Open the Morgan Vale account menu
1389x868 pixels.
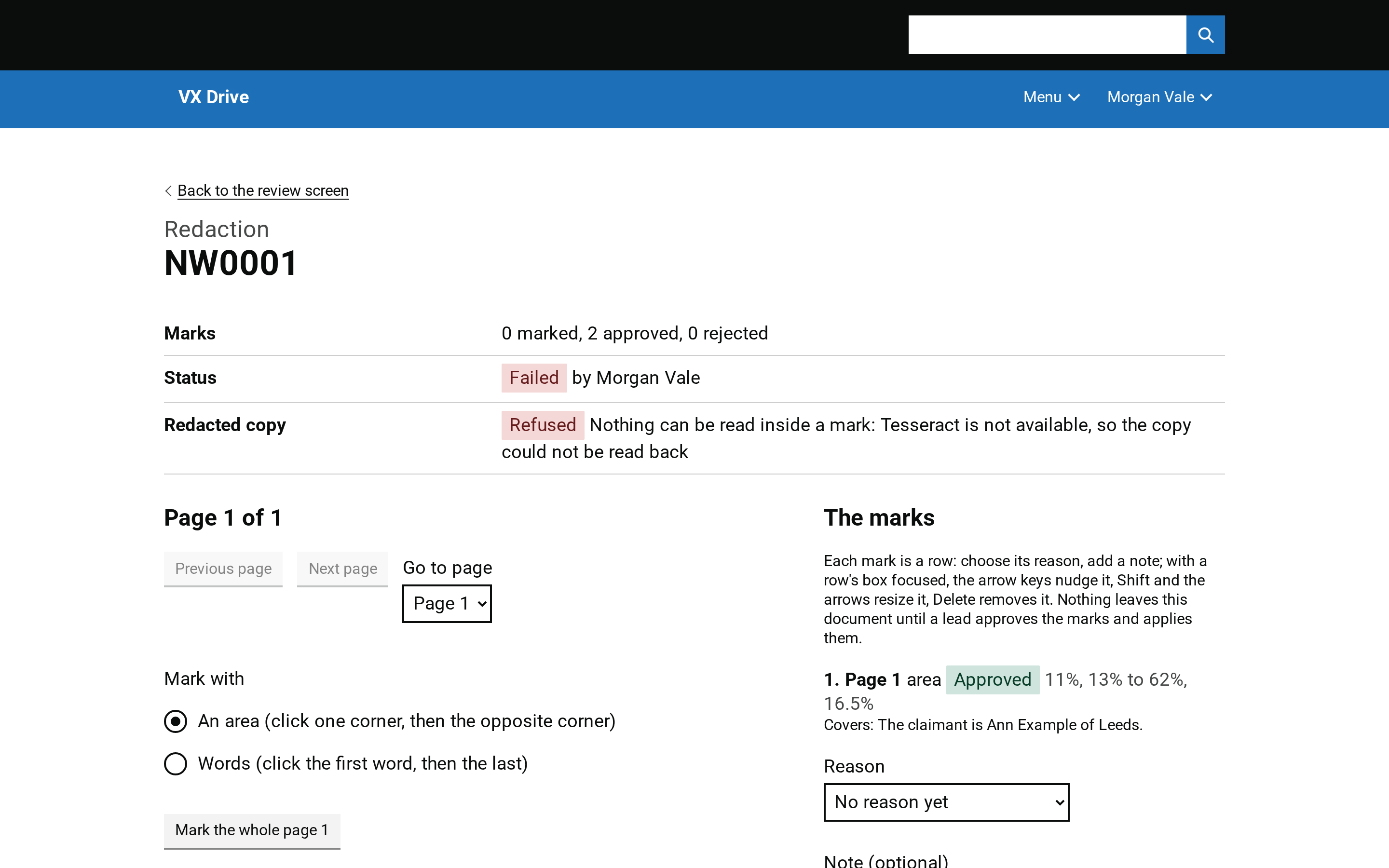point(1159,97)
